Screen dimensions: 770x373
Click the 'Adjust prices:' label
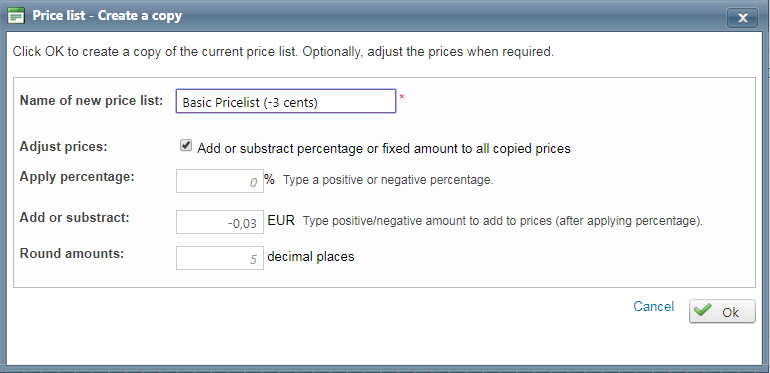coord(63,146)
